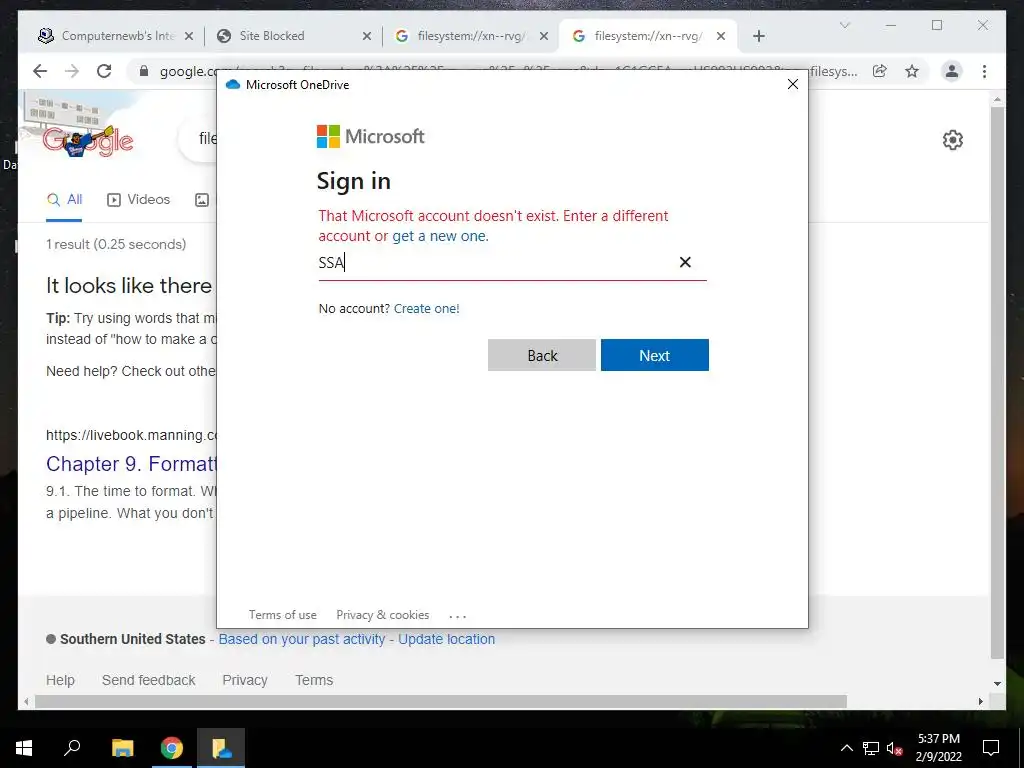Open Chrome's three-dot menu
Viewport: 1024px width, 768px height.
coord(984,71)
